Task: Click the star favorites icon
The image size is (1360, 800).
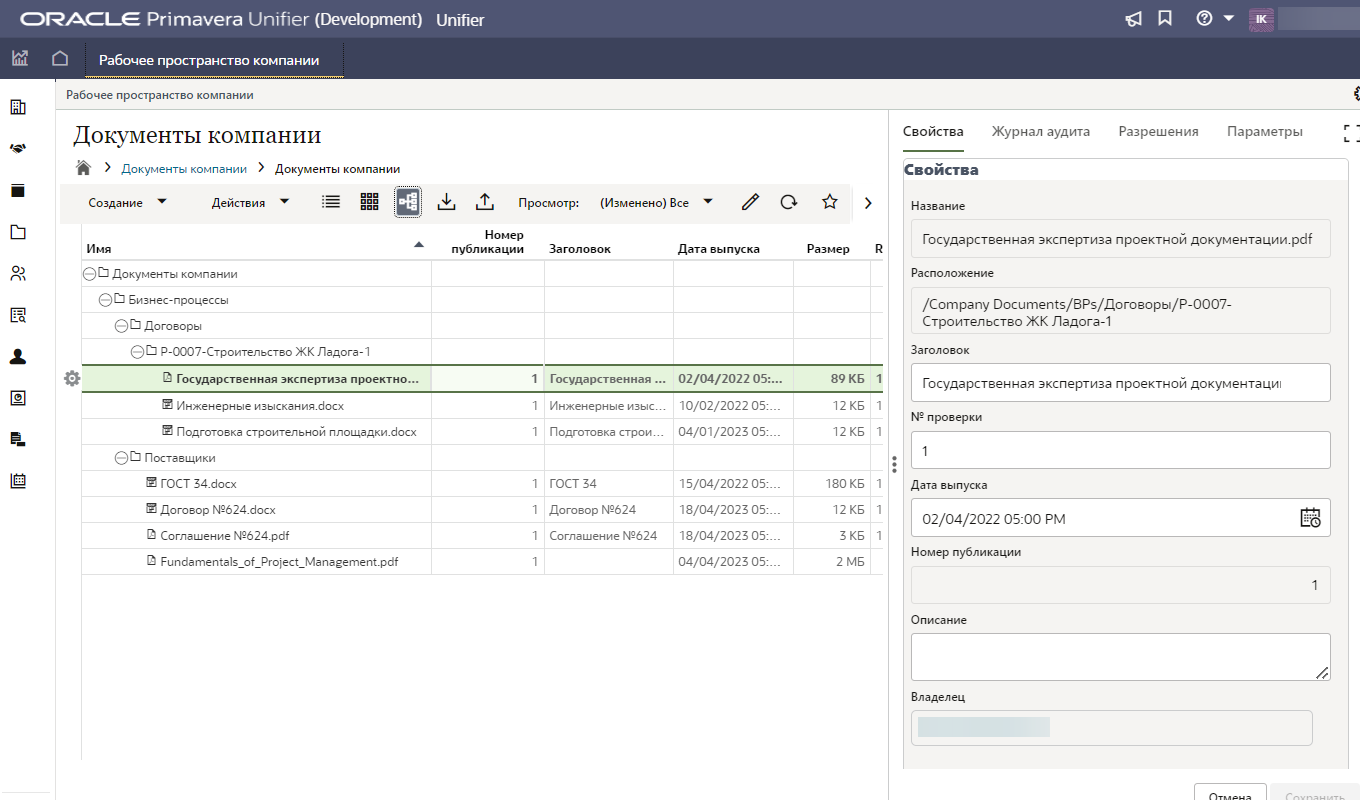Action: [x=829, y=202]
